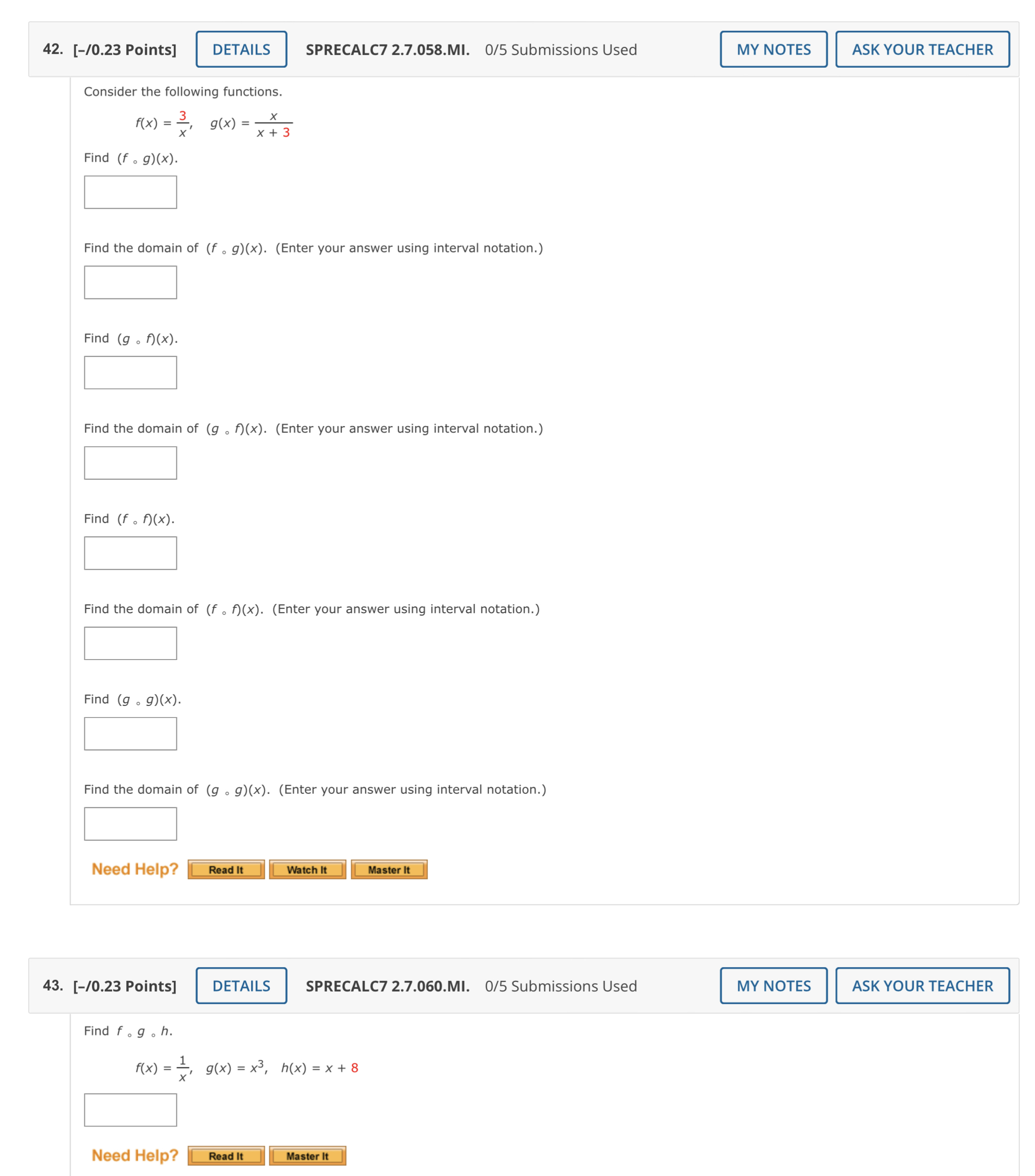This screenshot has height=1176, width=1035.
Task: Click ASK YOUR TEACHER for question 43
Action: (922, 985)
